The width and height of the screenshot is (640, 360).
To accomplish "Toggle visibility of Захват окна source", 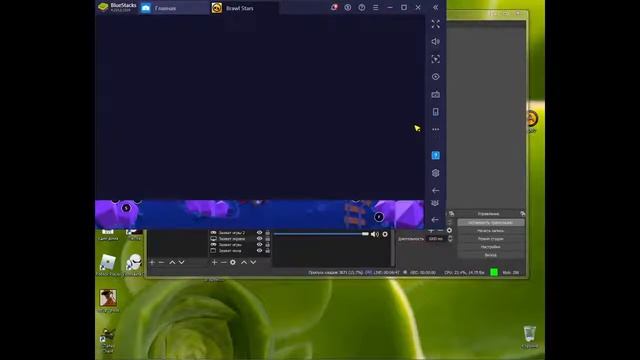I will click(x=260, y=251).
